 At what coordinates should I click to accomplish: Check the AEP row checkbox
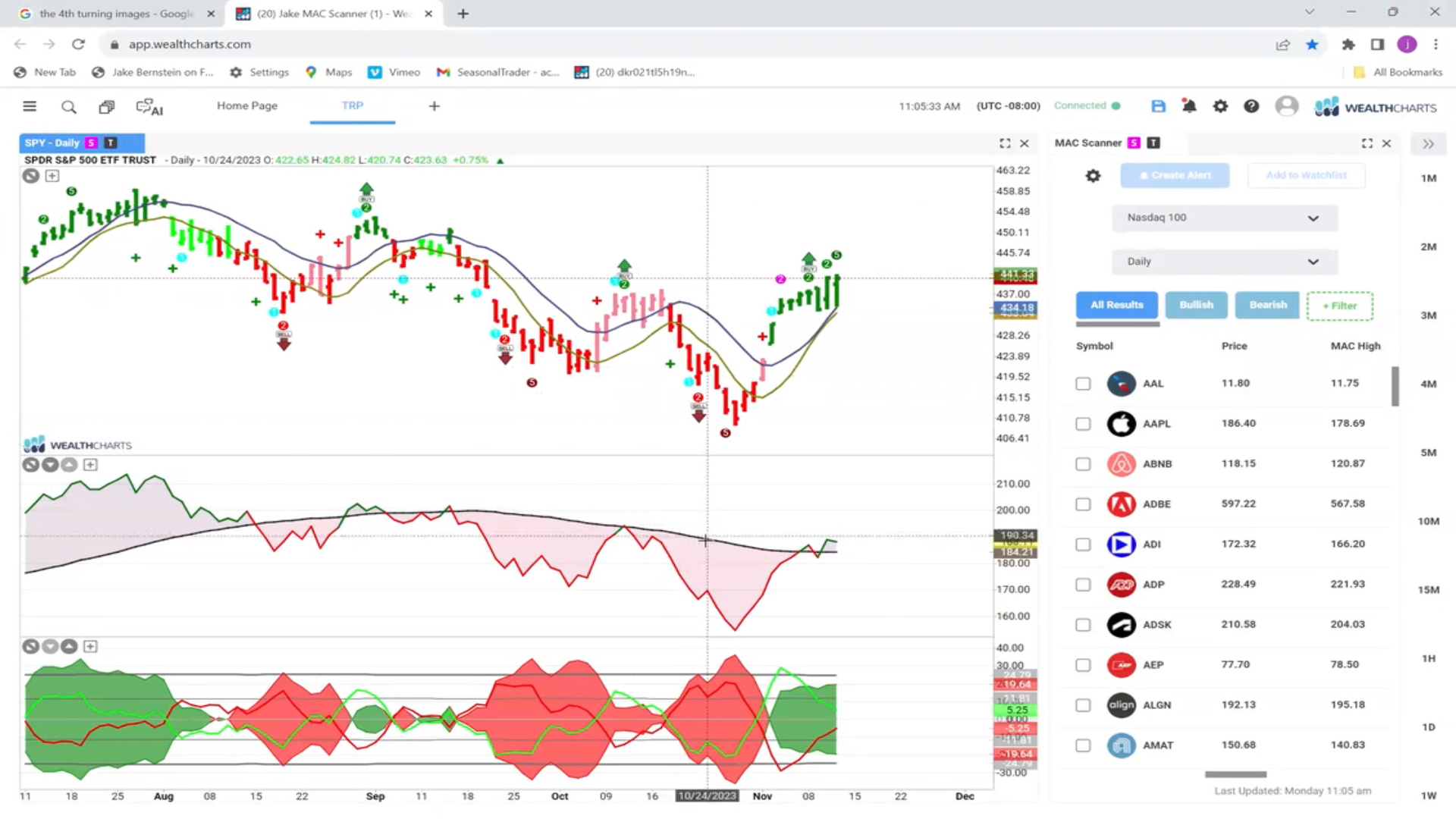[1083, 665]
